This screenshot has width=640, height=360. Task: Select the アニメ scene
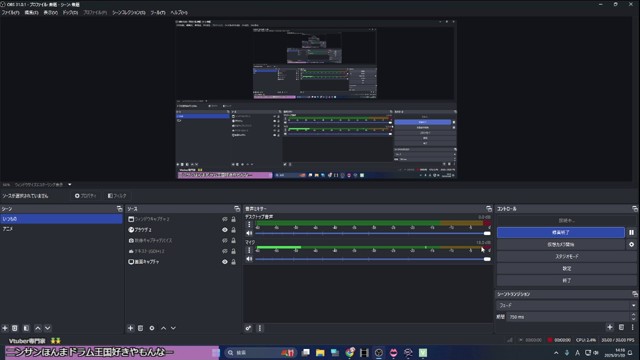click(61, 229)
